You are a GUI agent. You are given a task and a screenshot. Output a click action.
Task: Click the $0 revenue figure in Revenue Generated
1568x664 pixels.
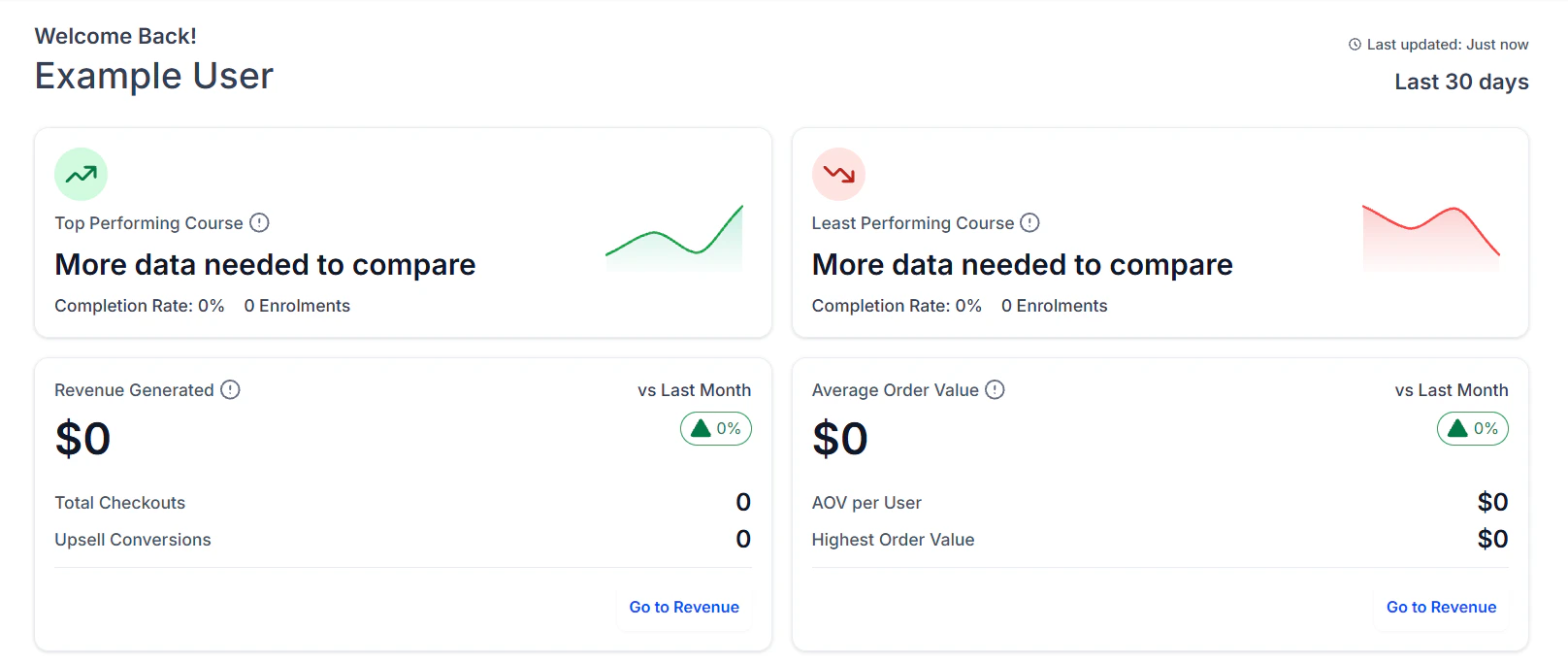tap(82, 439)
